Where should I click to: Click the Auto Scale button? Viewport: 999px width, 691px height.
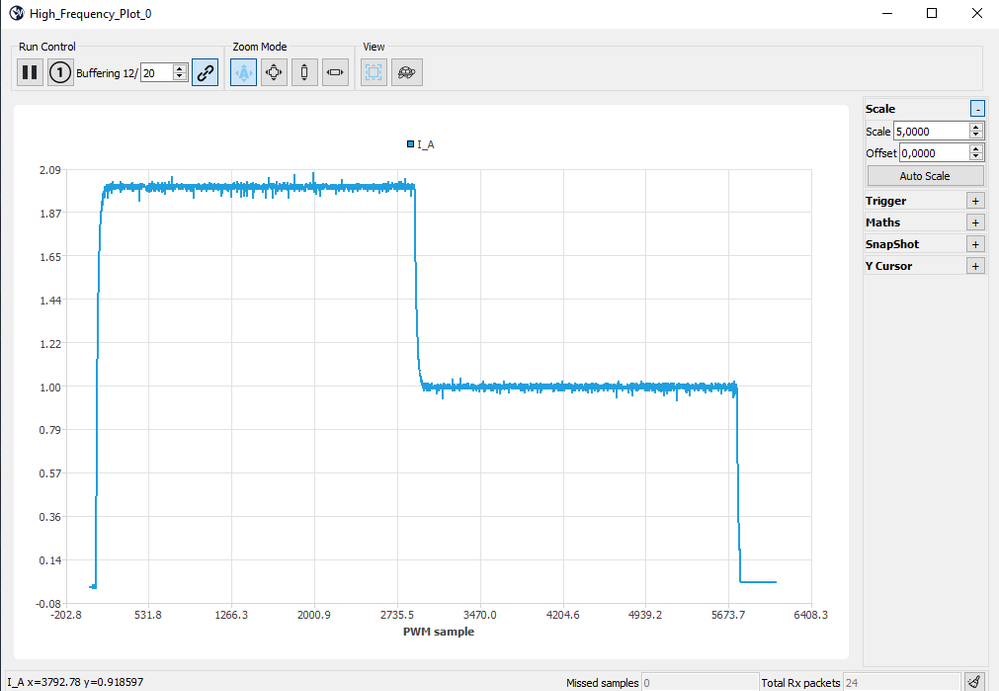click(x=925, y=176)
